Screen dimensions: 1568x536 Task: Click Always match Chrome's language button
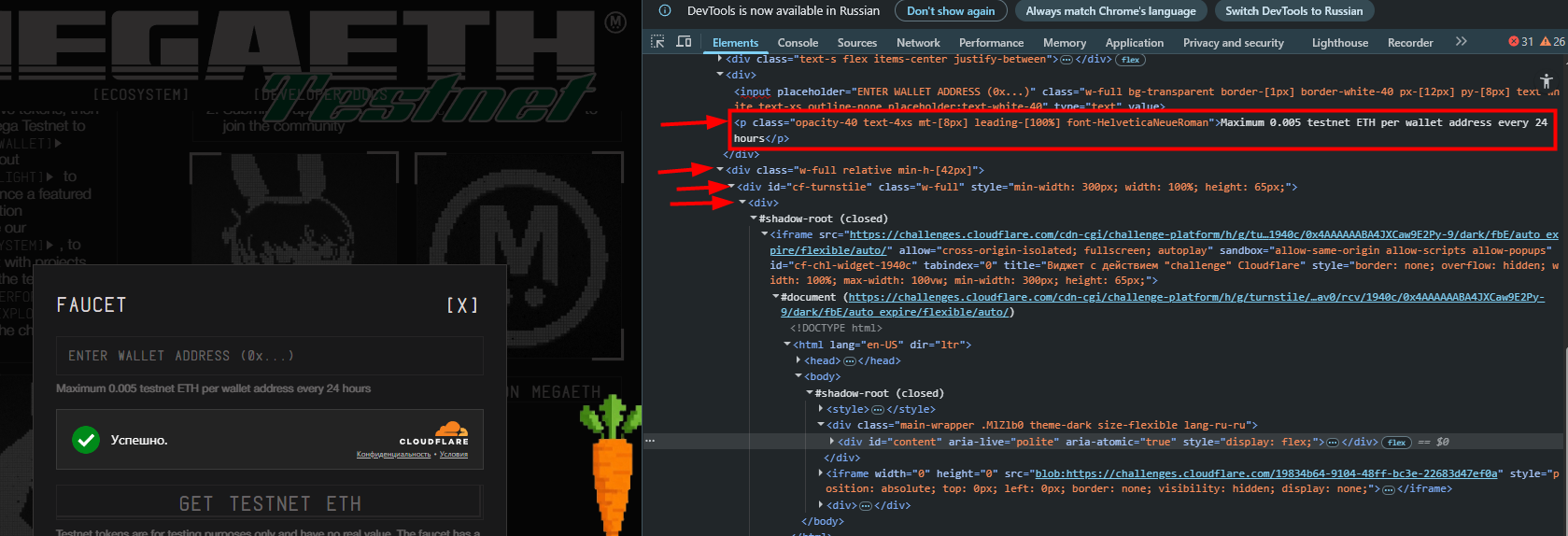coord(1110,11)
